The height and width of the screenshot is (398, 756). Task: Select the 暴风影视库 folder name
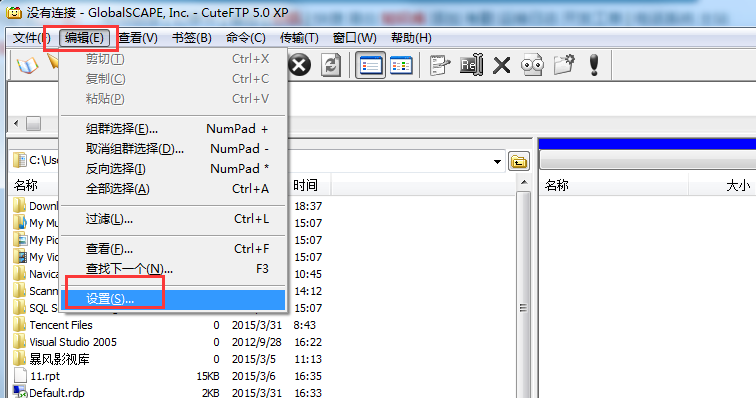[x=59, y=359]
